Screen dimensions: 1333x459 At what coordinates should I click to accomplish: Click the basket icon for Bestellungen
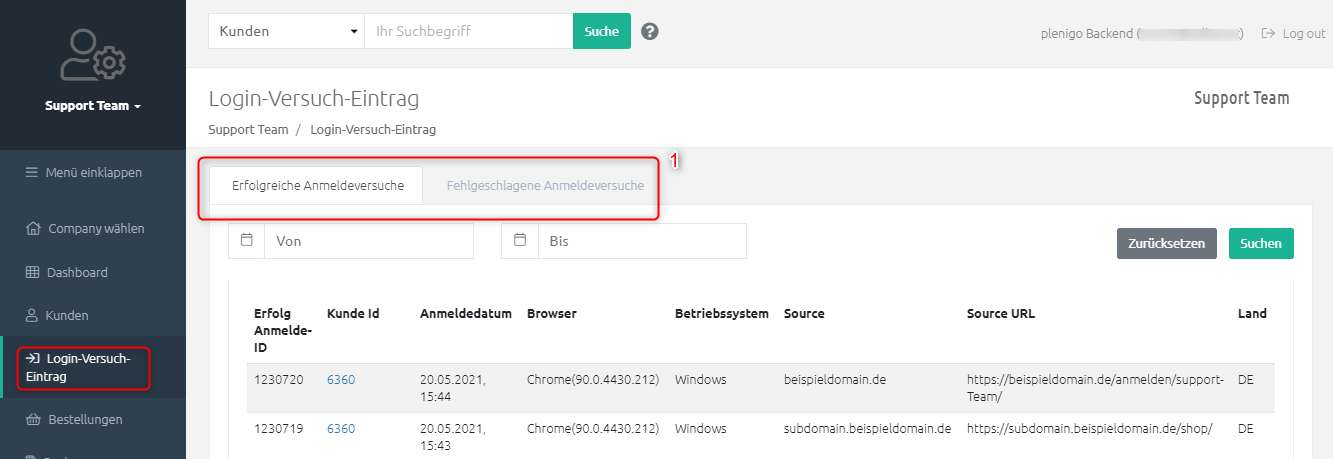point(32,419)
